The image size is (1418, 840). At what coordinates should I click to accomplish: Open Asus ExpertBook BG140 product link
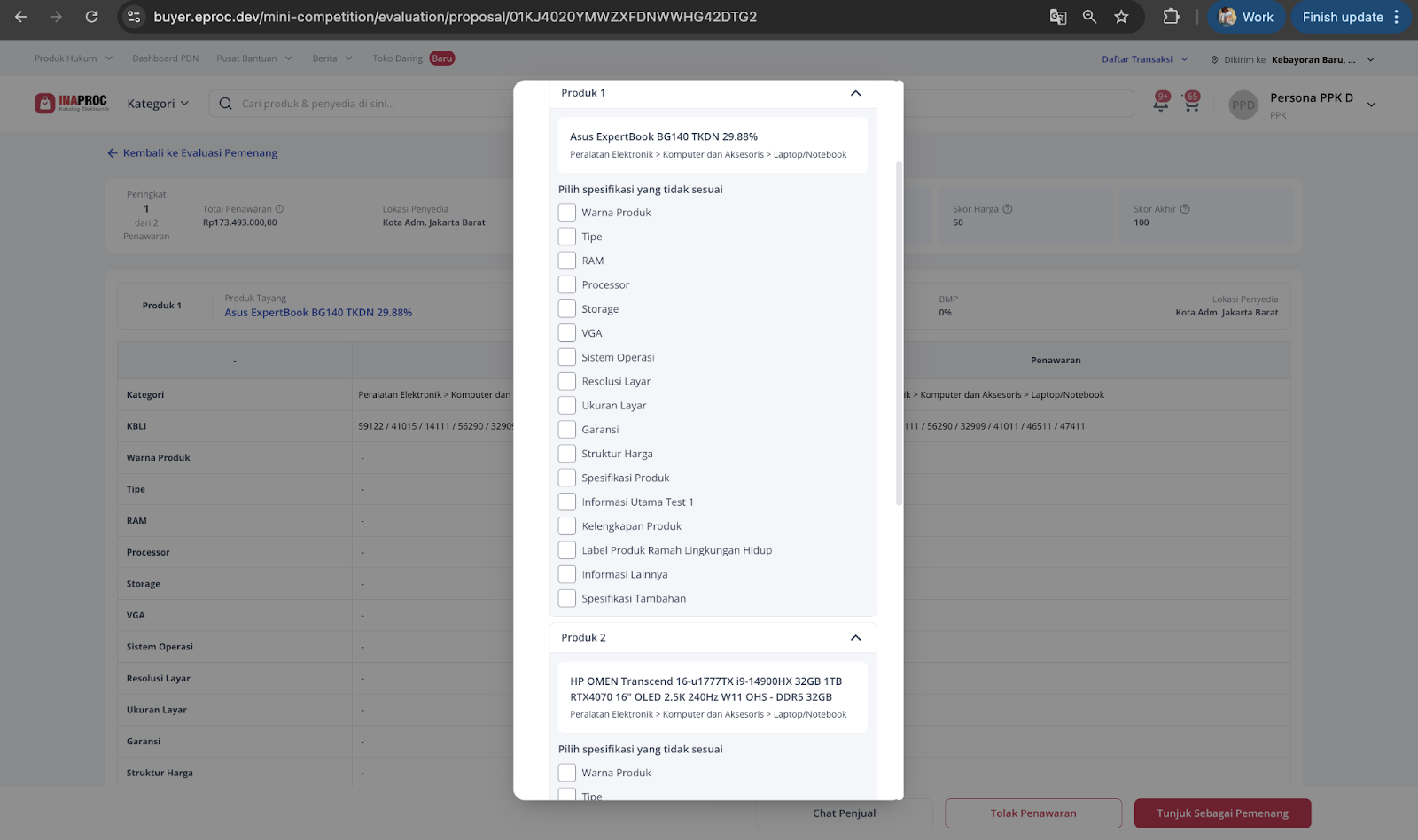[318, 313]
